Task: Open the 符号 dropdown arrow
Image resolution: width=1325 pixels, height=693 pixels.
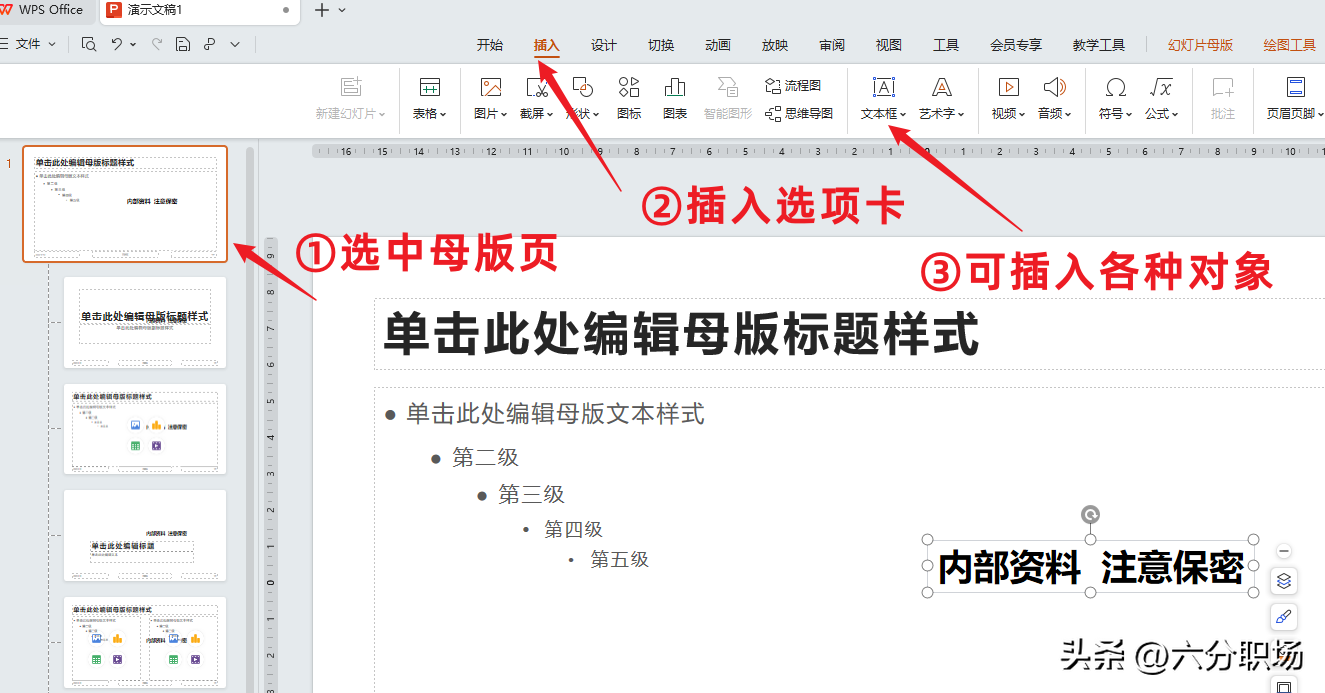Action: pos(1129,115)
